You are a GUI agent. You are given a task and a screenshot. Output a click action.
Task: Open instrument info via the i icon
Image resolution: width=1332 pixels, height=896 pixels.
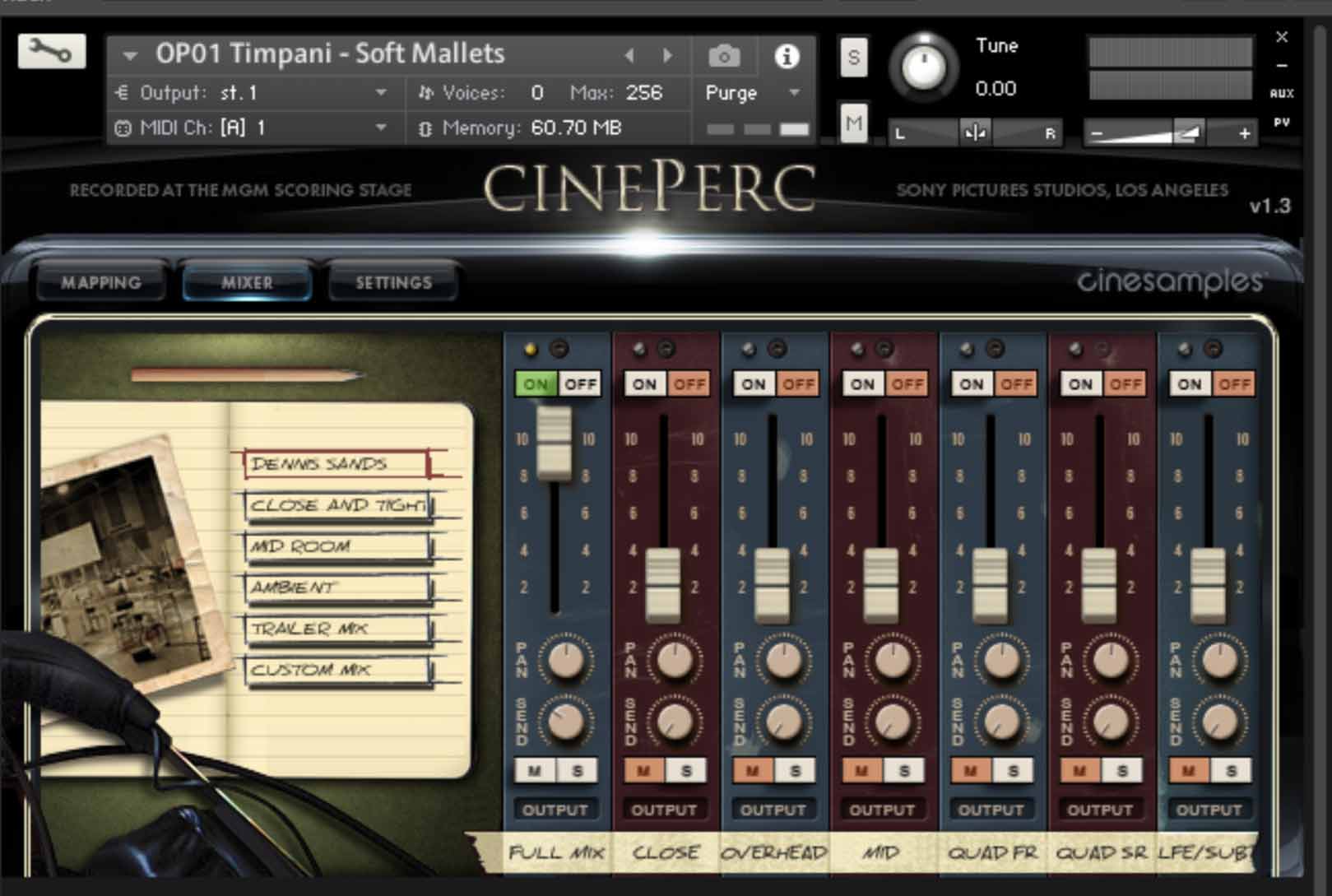(788, 54)
